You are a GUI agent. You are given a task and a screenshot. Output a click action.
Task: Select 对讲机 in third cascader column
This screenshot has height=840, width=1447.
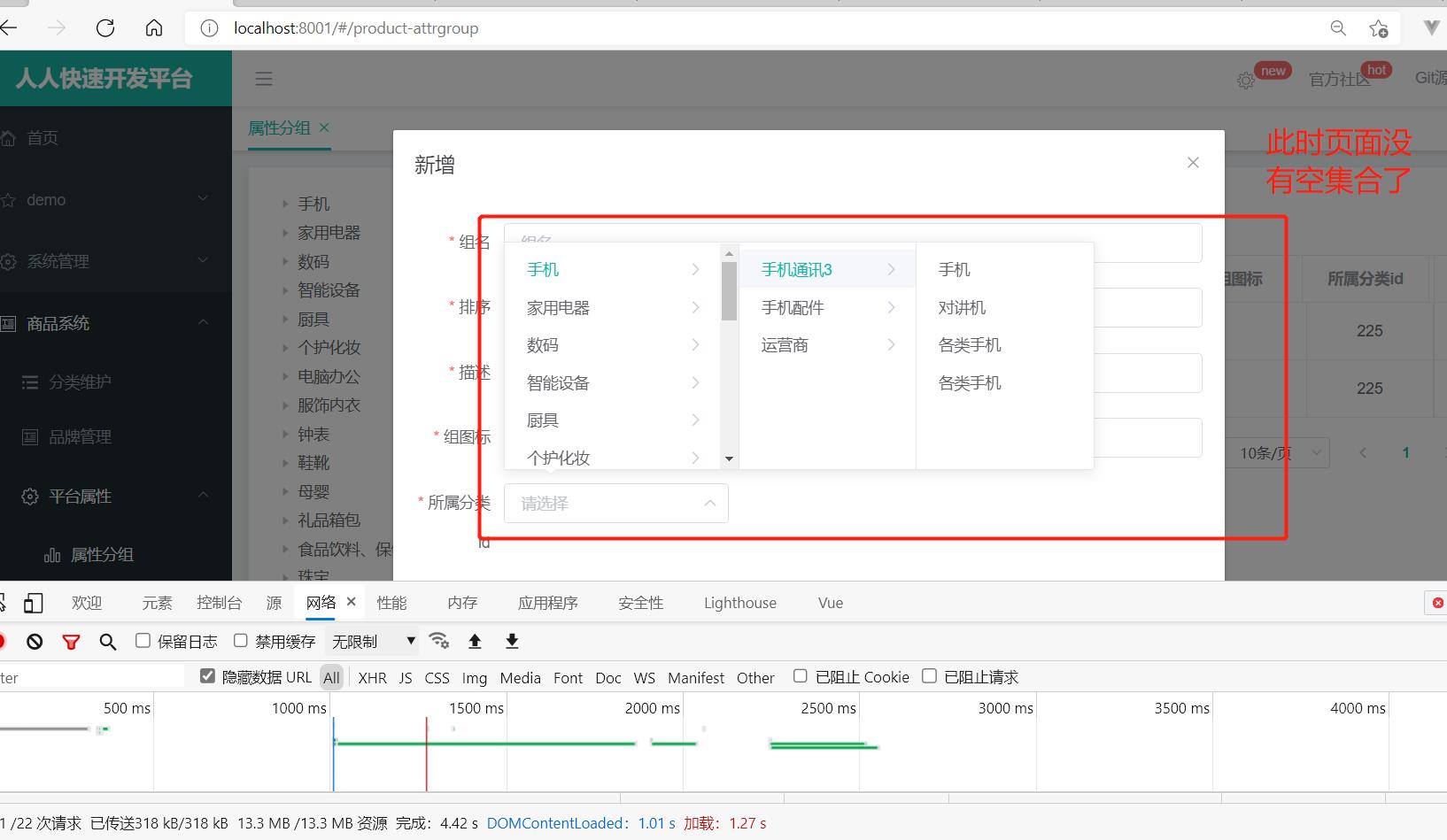pos(1004,308)
